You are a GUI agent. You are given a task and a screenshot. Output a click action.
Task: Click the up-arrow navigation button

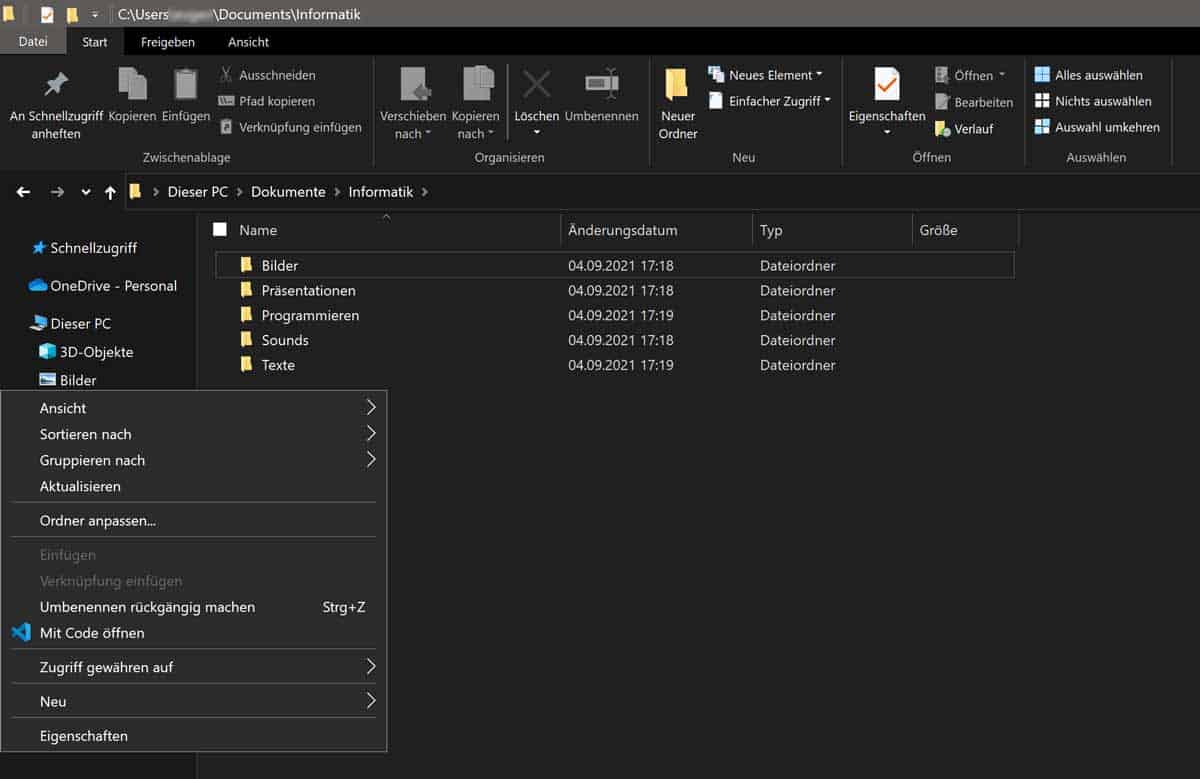tap(110, 192)
